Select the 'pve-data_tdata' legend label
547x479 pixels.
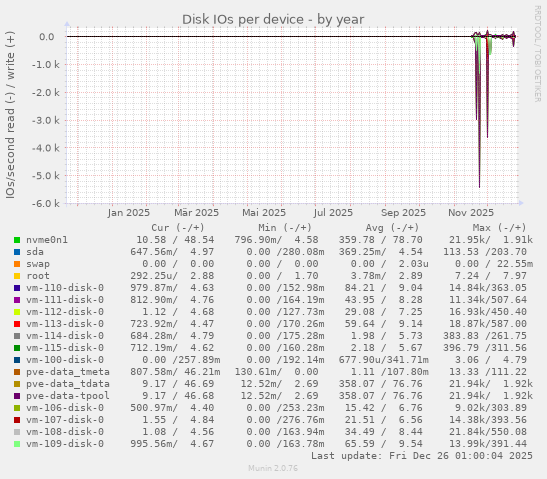pyautogui.click(x=68, y=384)
